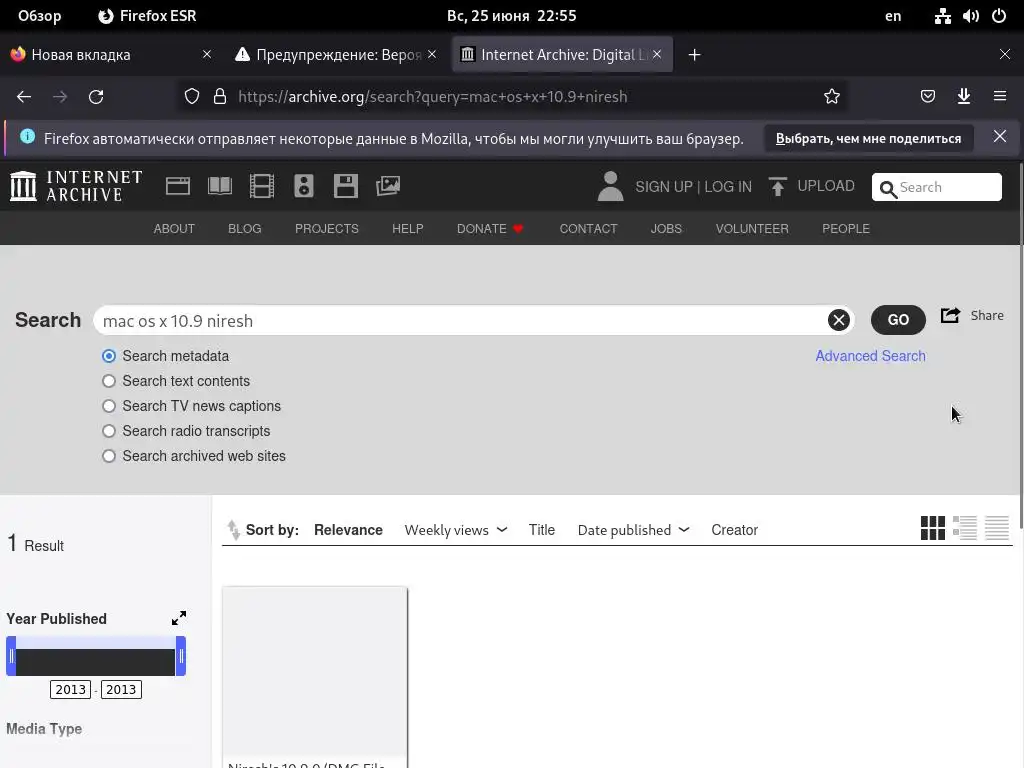
Task: Click the Internet Archive logo
Action: (x=76, y=186)
